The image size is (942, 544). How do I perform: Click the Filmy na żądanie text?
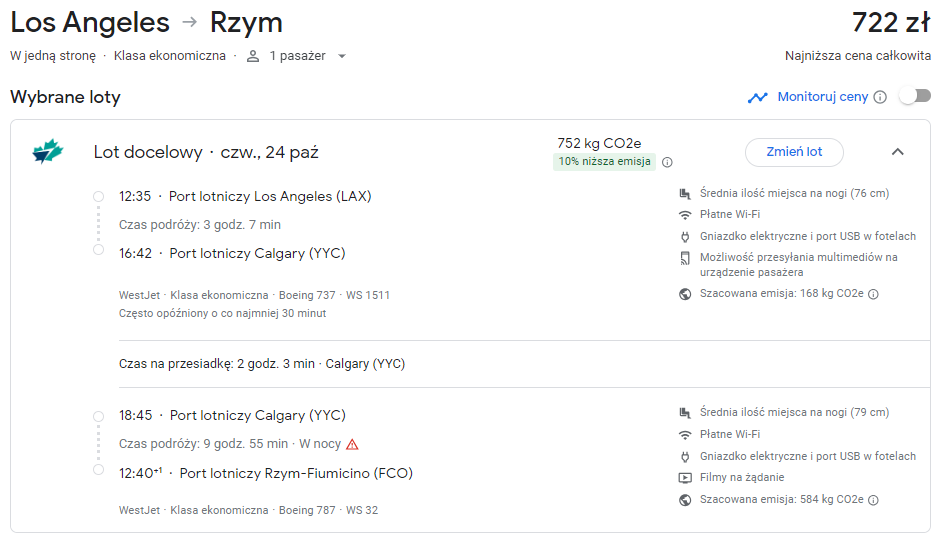742,478
